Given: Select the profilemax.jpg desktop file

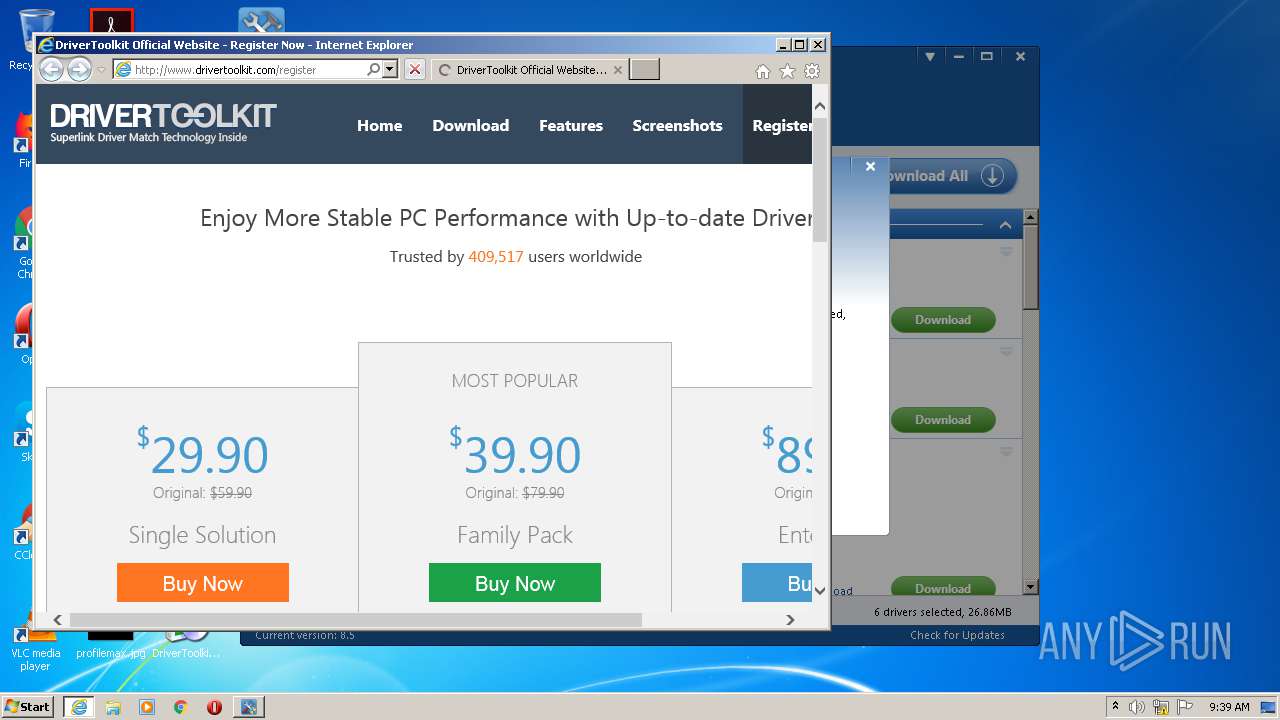Looking at the screenshot, I should (110, 645).
